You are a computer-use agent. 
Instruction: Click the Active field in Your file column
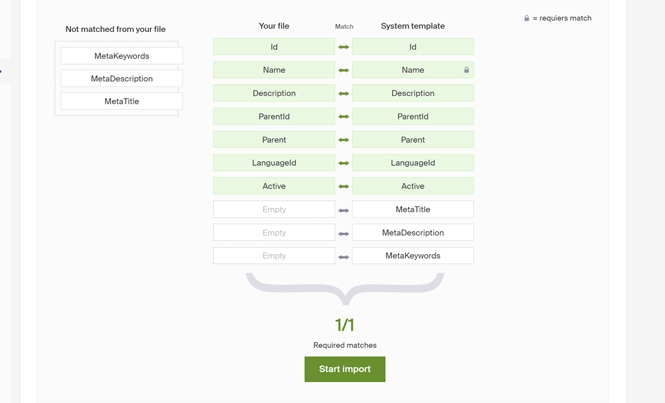tap(274, 186)
